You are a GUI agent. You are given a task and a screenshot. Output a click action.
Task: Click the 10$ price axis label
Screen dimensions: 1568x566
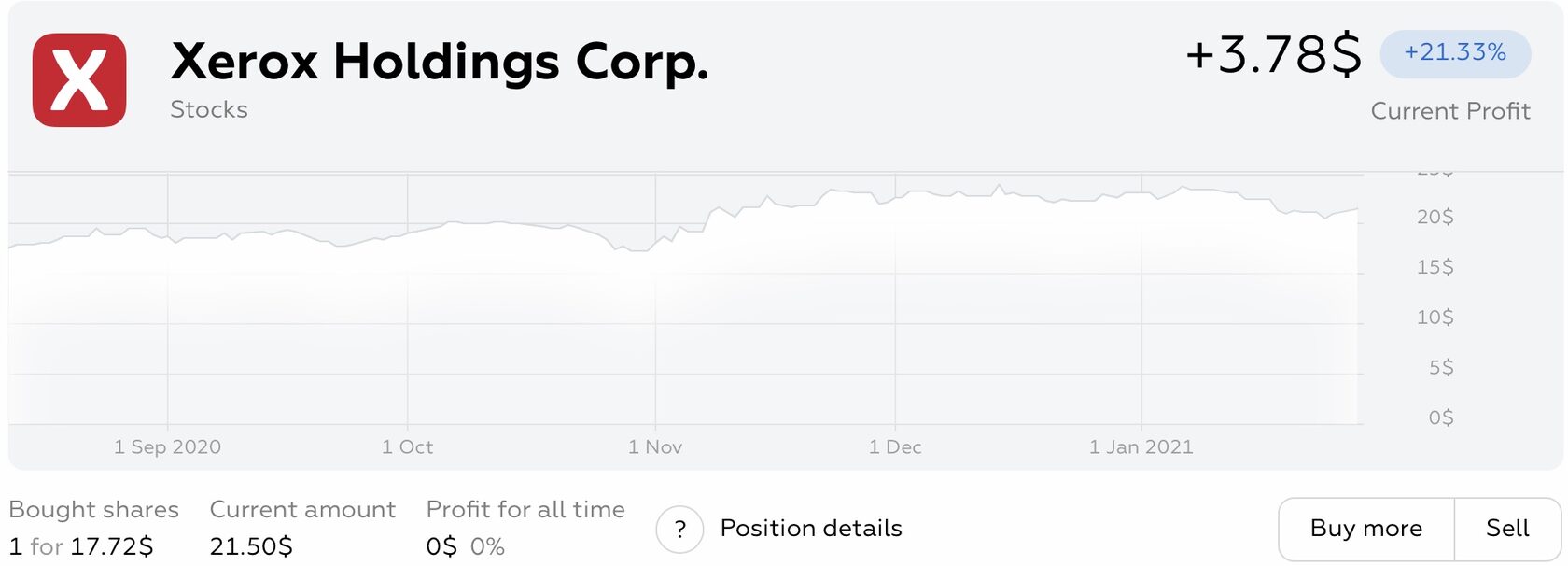1435,318
